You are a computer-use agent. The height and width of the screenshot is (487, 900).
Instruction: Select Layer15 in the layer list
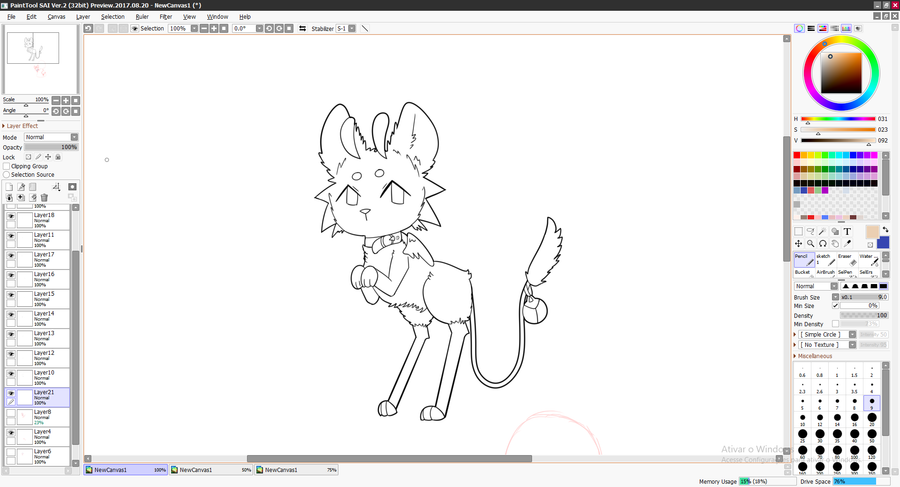[38, 299]
